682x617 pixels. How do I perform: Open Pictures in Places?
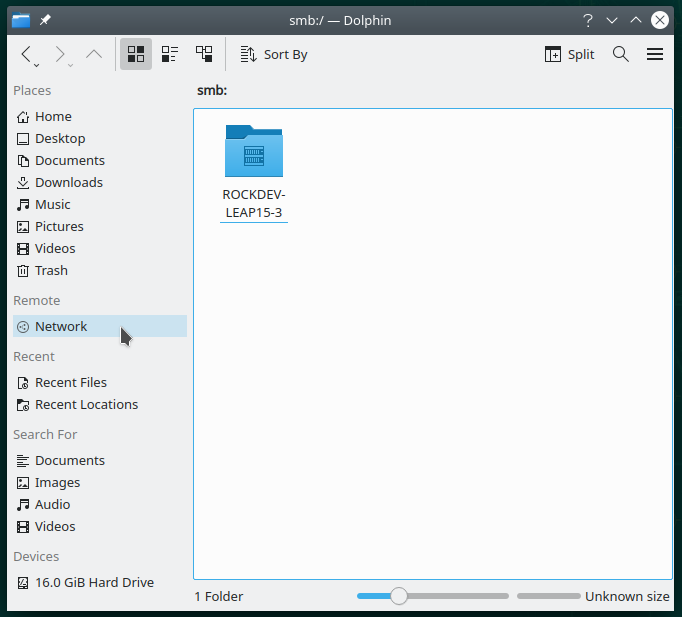coord(100,227)
